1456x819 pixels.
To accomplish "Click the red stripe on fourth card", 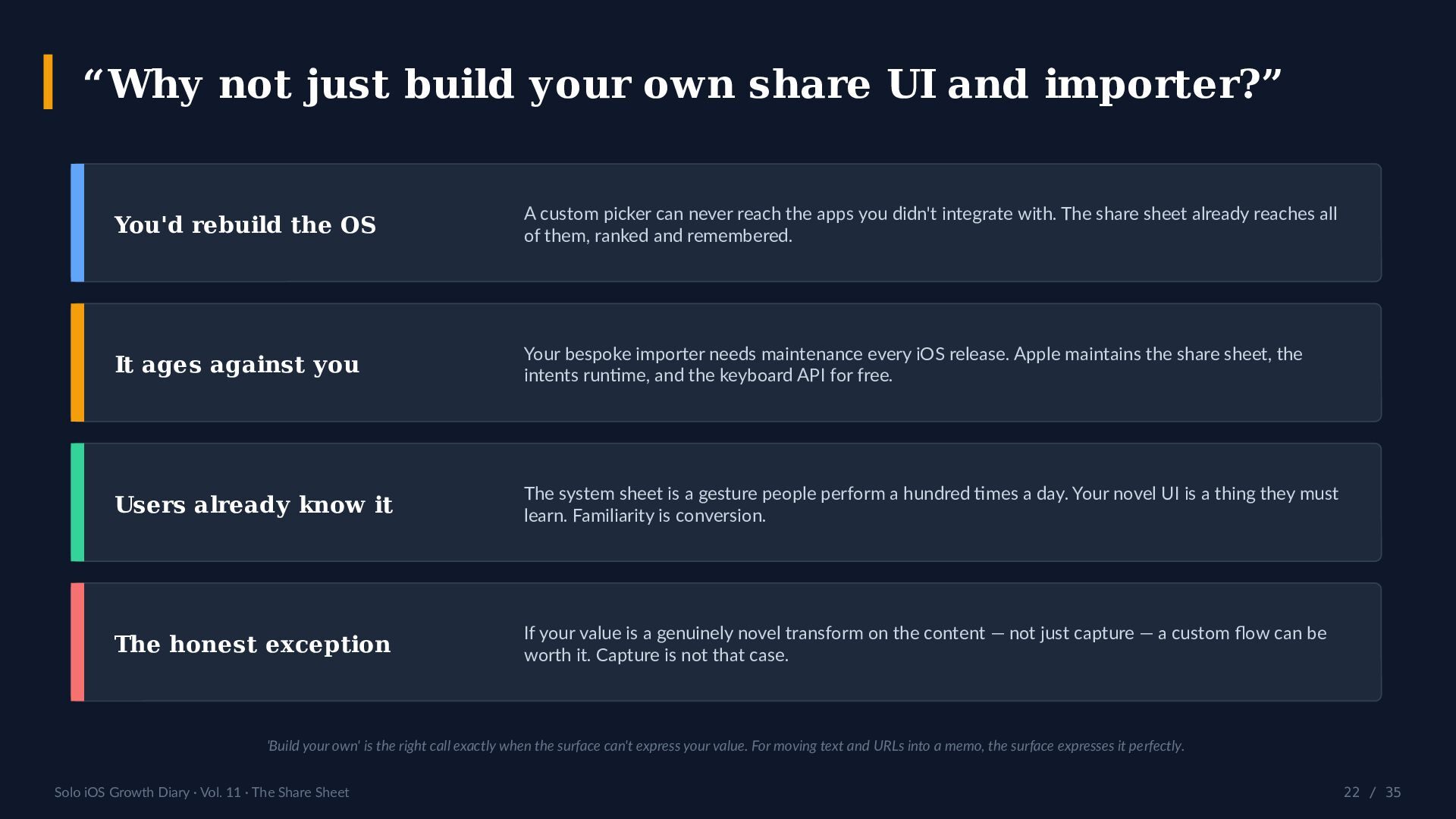I will coord(77,642).
